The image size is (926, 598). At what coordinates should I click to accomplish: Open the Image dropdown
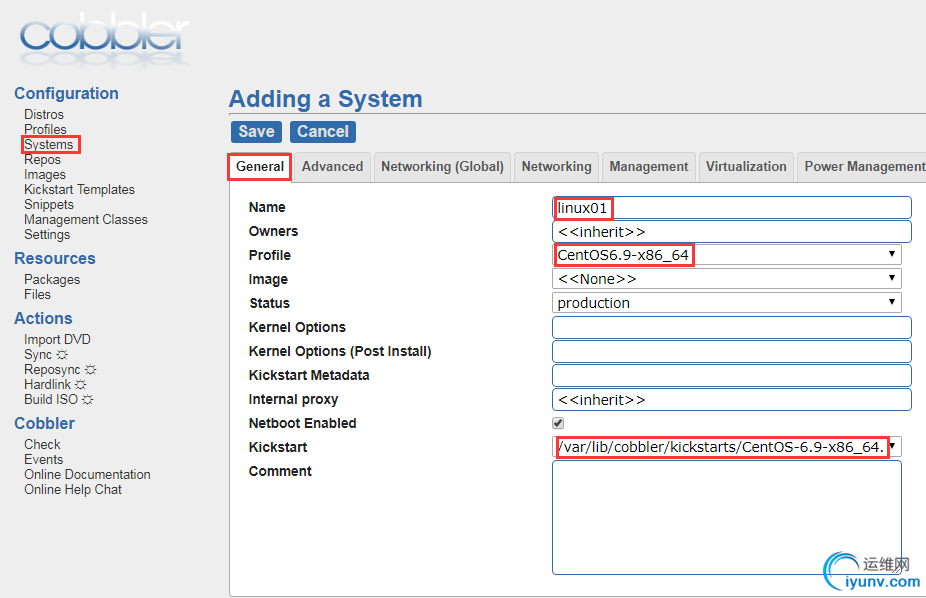pos(727,279)
